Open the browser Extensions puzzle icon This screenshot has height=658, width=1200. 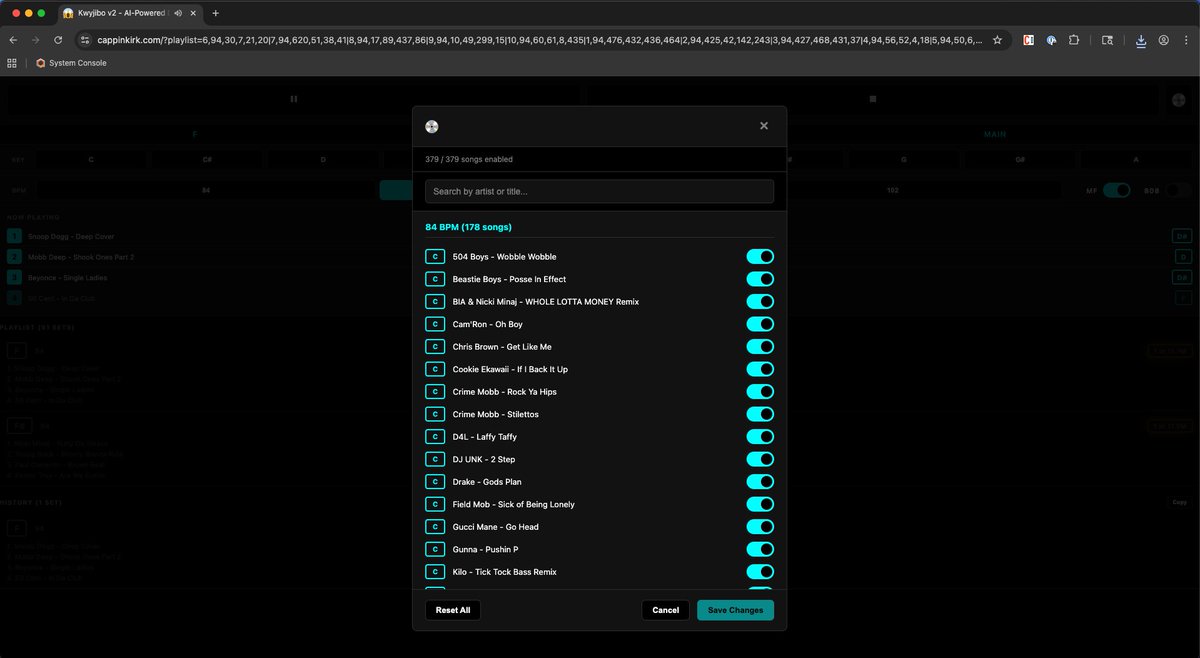[x=1074, y=40]
